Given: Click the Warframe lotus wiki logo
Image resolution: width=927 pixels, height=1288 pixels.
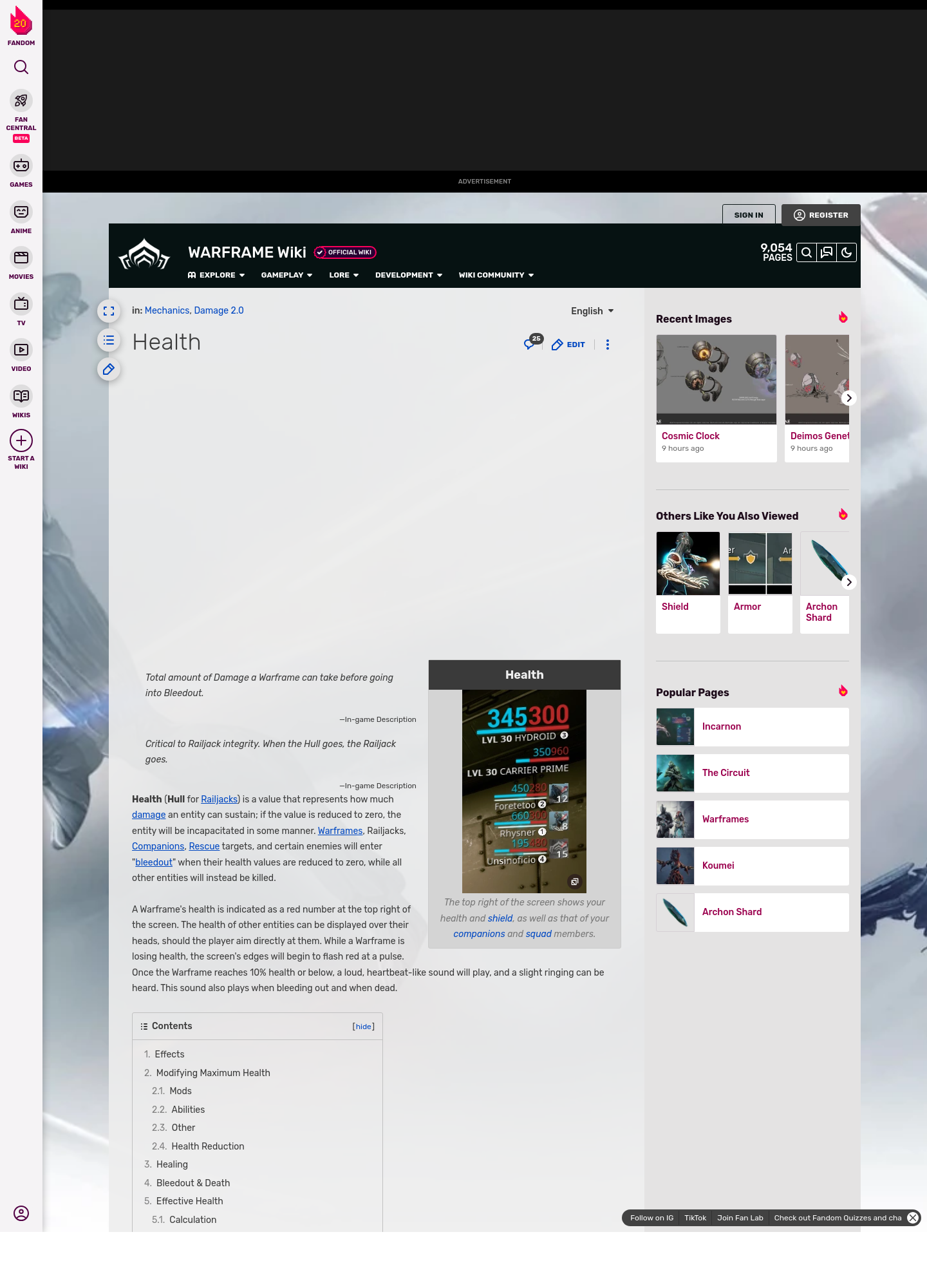Looking at the screenshot, I should (144, 255).
